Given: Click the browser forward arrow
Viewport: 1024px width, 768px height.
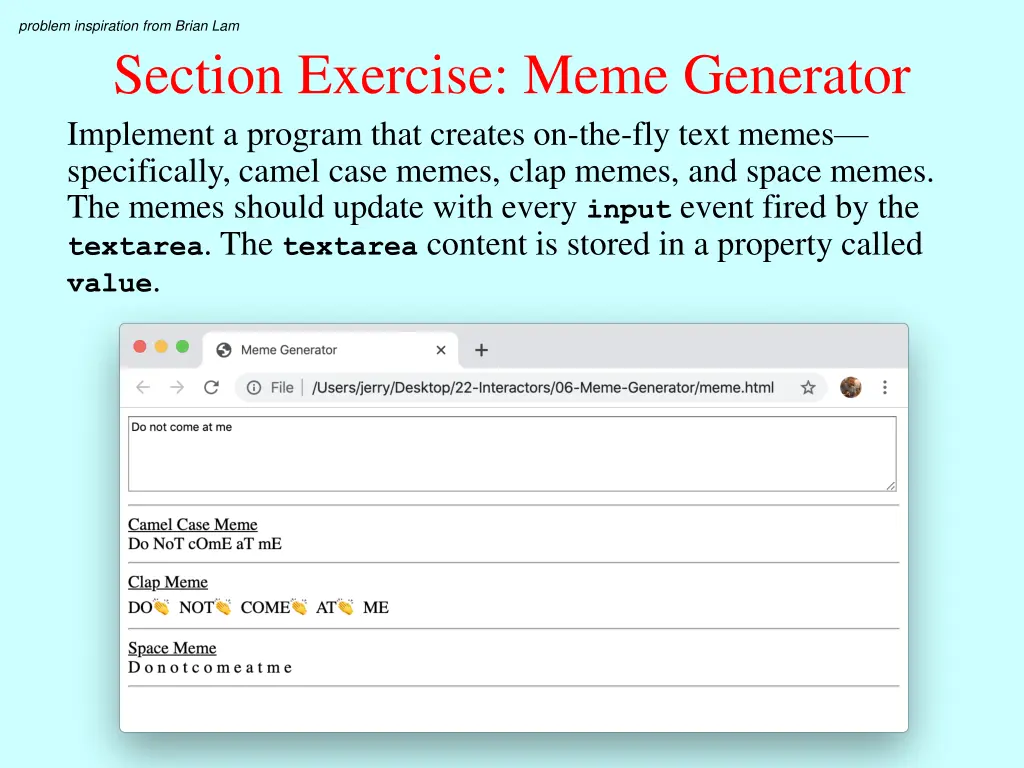Looking at the screenshot, I should (x=177, y=388).
